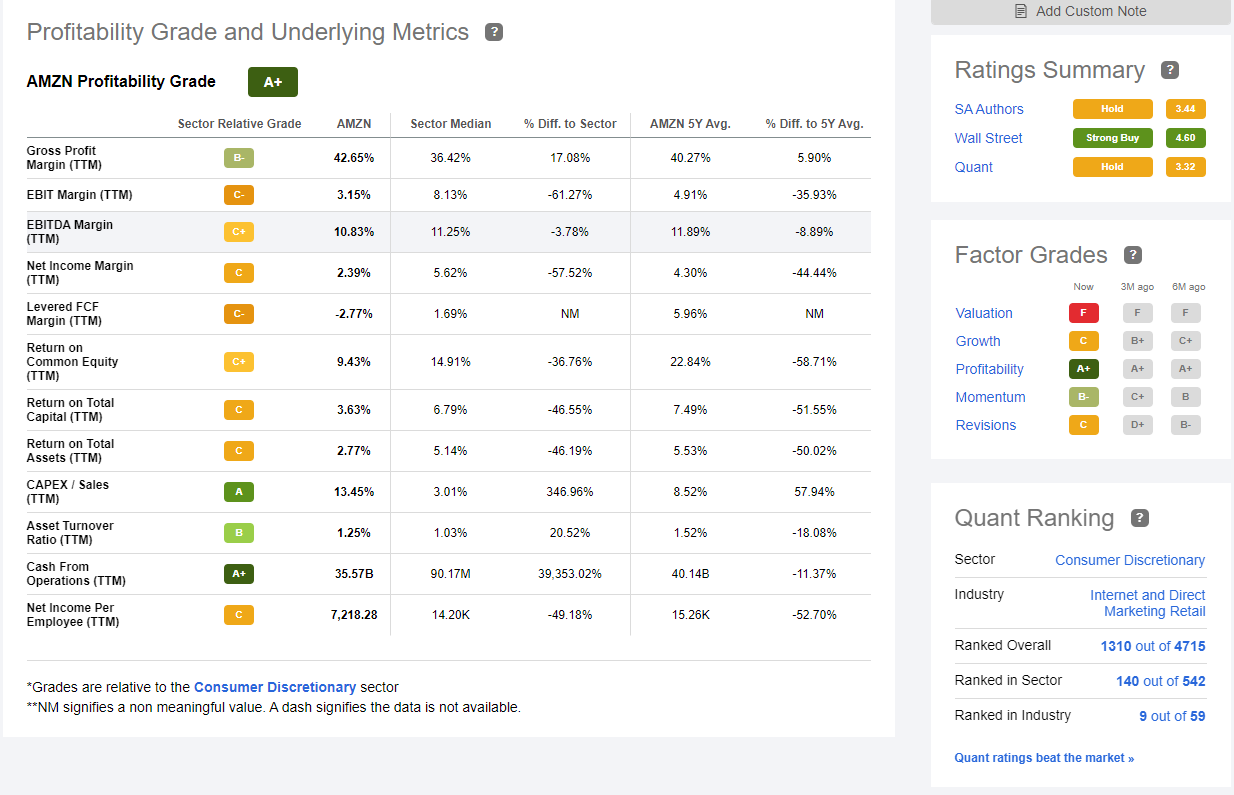
Task: Click the % Diff. to 5Y Avg. column header
Action: click(814, 124)
